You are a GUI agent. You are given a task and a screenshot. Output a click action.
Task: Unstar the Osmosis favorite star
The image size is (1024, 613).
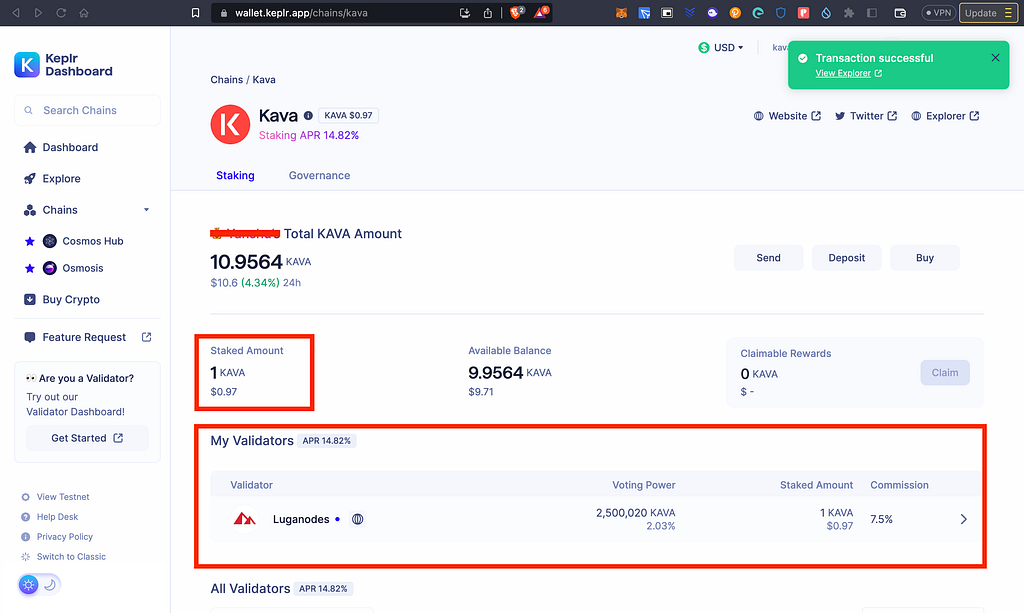coord(29,268)
